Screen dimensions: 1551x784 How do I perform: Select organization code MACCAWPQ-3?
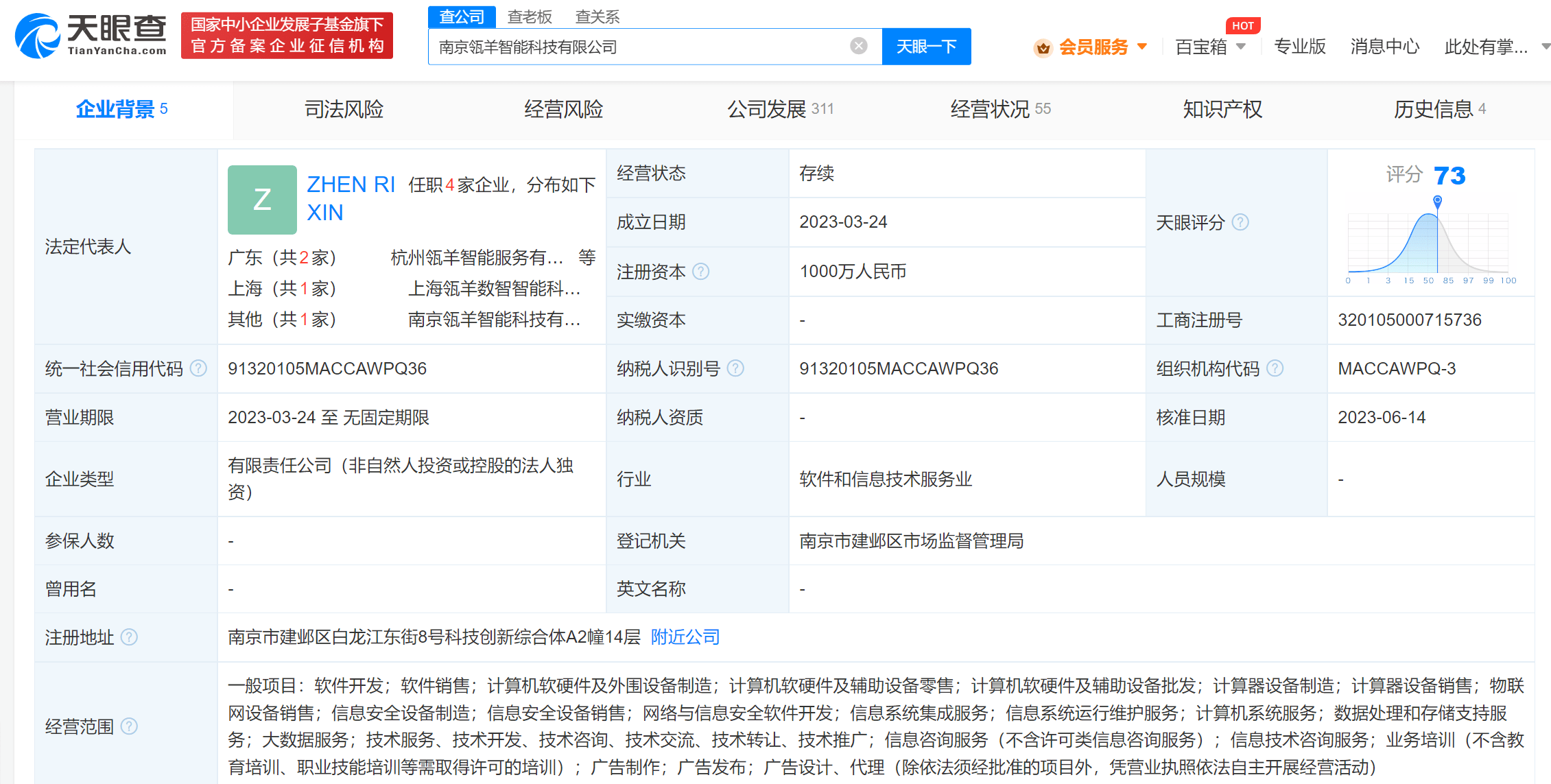click(1397, 369)
